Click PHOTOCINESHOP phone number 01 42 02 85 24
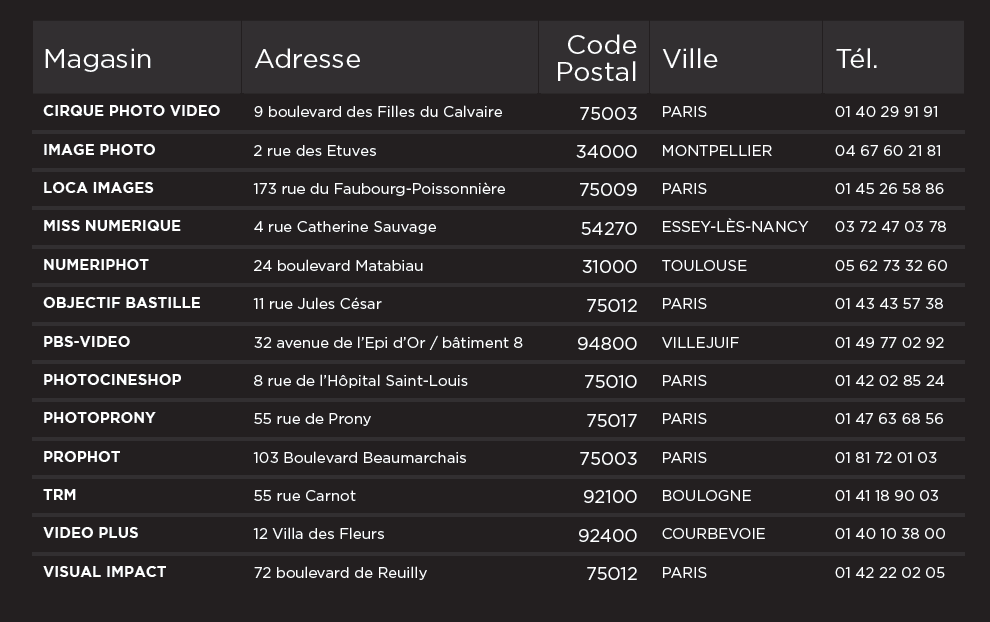Screen dimensions: 990x622 click(889, 381)
